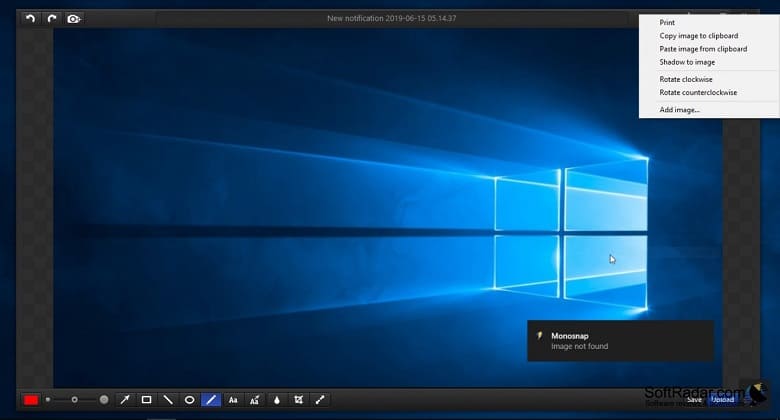Screen dimensions: 780x420
Task: Click the Save button
Action: click(694, 400)
